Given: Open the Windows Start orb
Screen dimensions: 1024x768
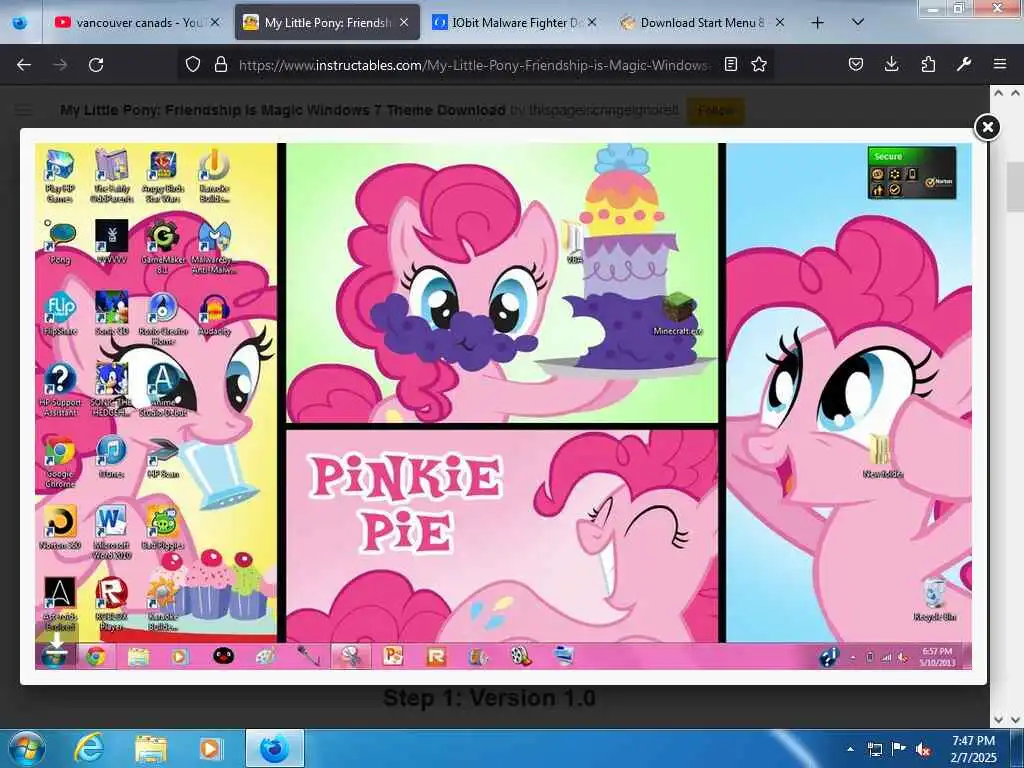Looking at the screenshot, I should 26,748.
